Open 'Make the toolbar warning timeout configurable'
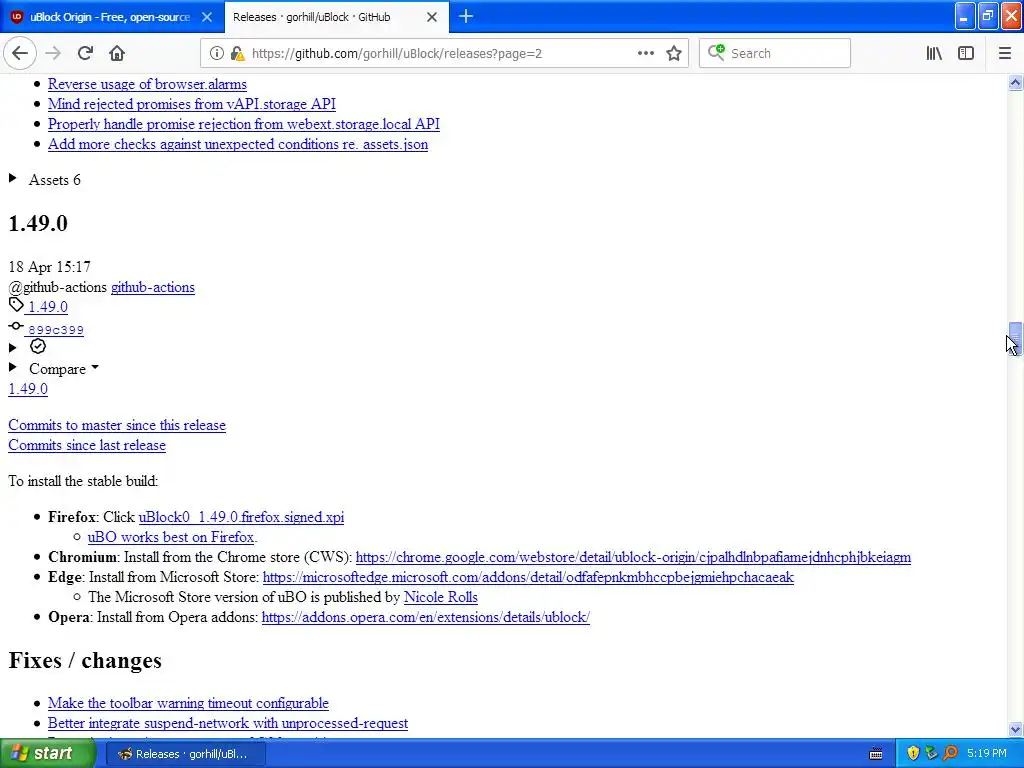 [188, 703]
